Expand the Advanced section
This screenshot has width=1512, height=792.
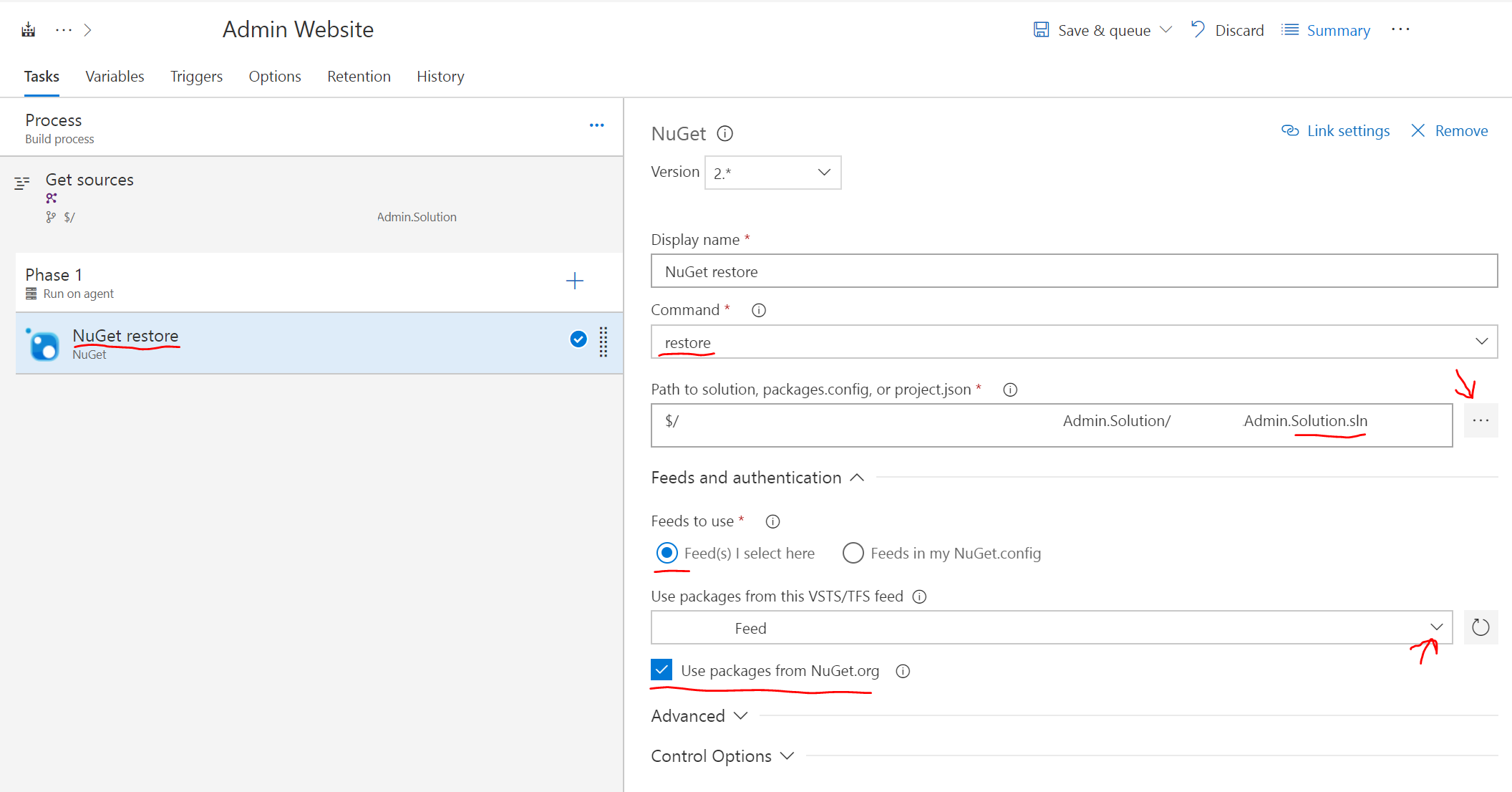point(699,716)
